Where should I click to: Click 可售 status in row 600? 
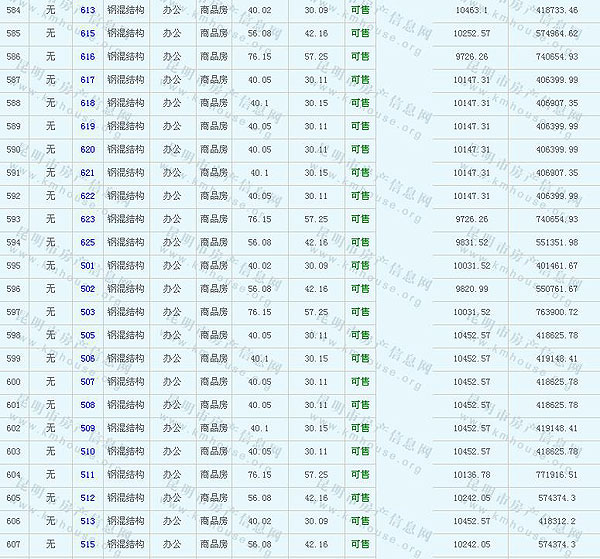point(359,382)
